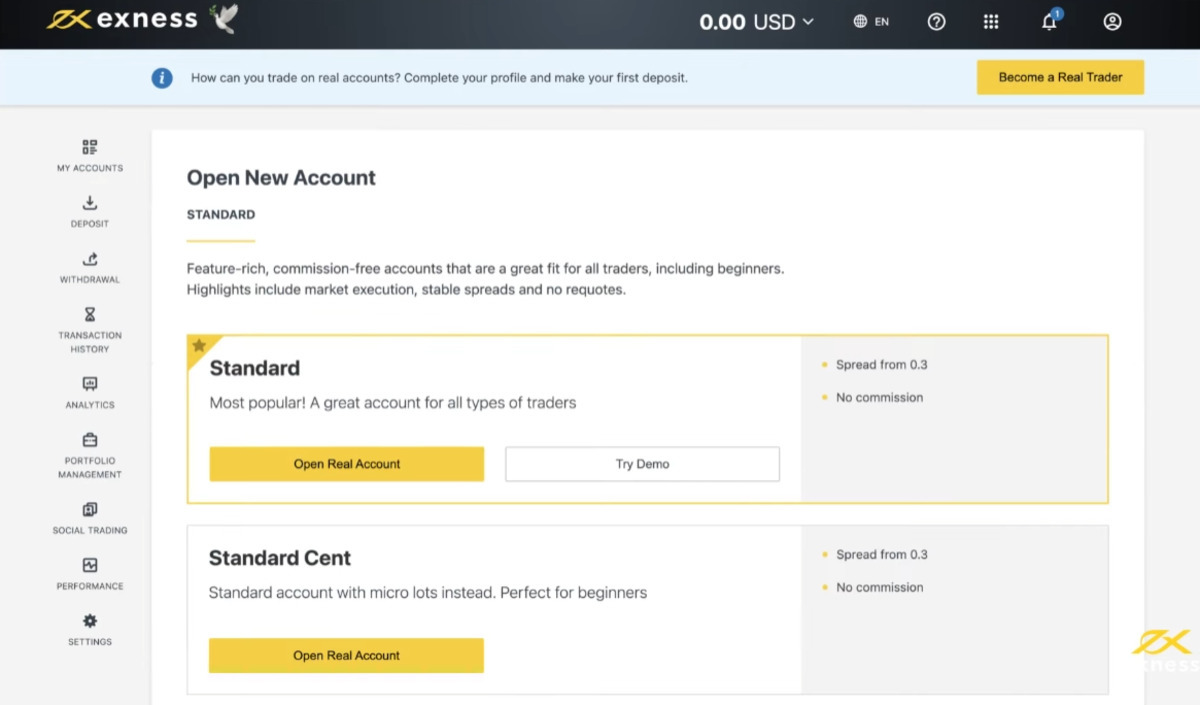Change language via globe EN
This screenshot has width=1200, height=705.
[x=871, y=21]
